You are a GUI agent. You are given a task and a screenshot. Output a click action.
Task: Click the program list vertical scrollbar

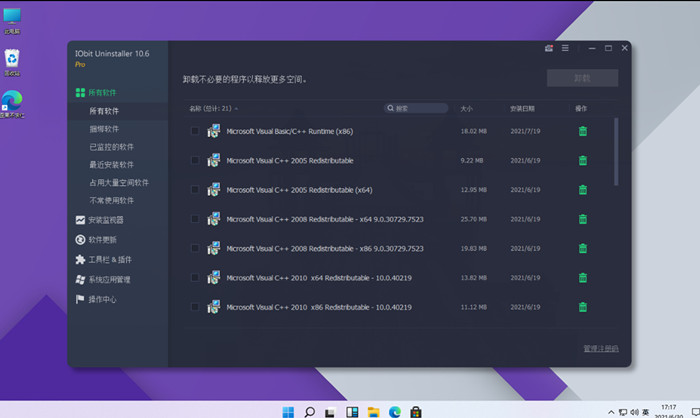pyautogui.click(x=616, y=151)
